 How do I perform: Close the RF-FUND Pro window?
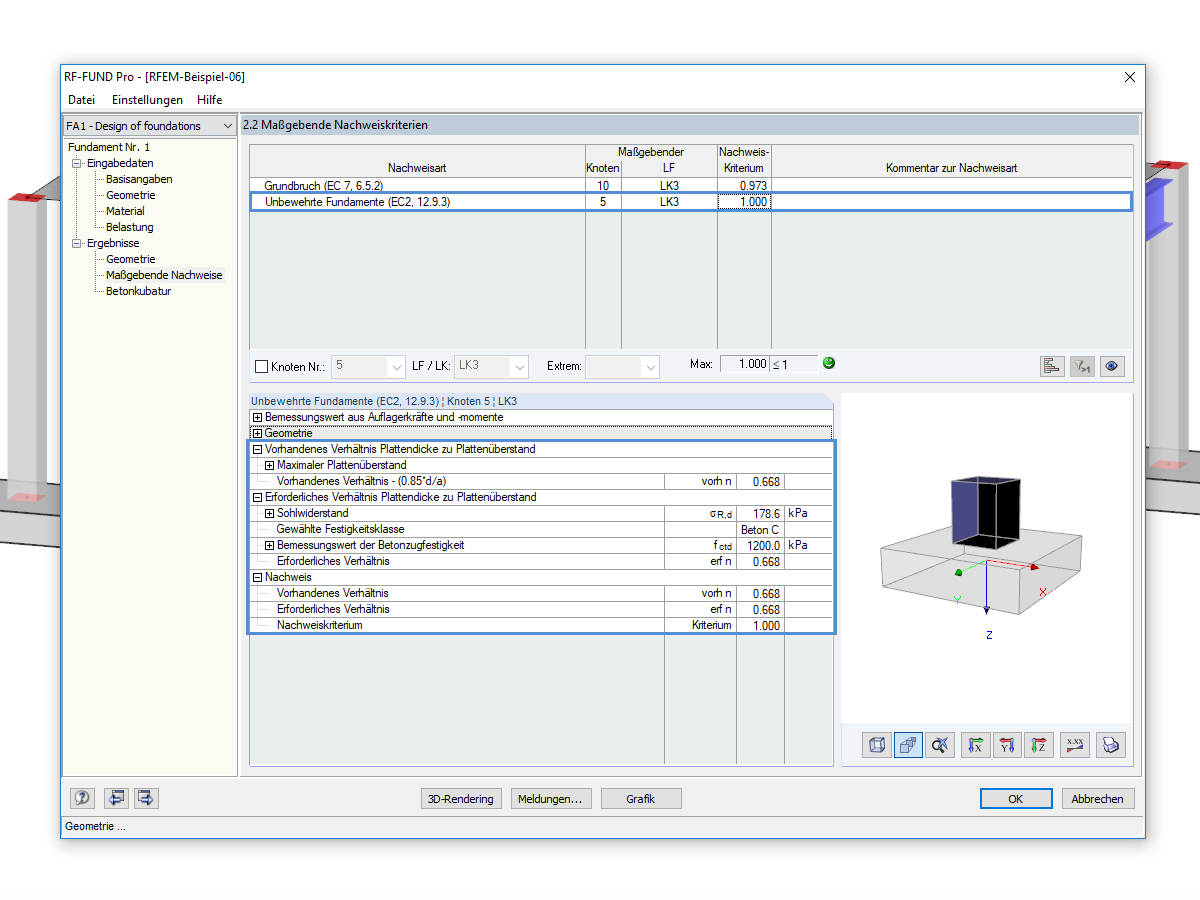(x=1130, y=77)
